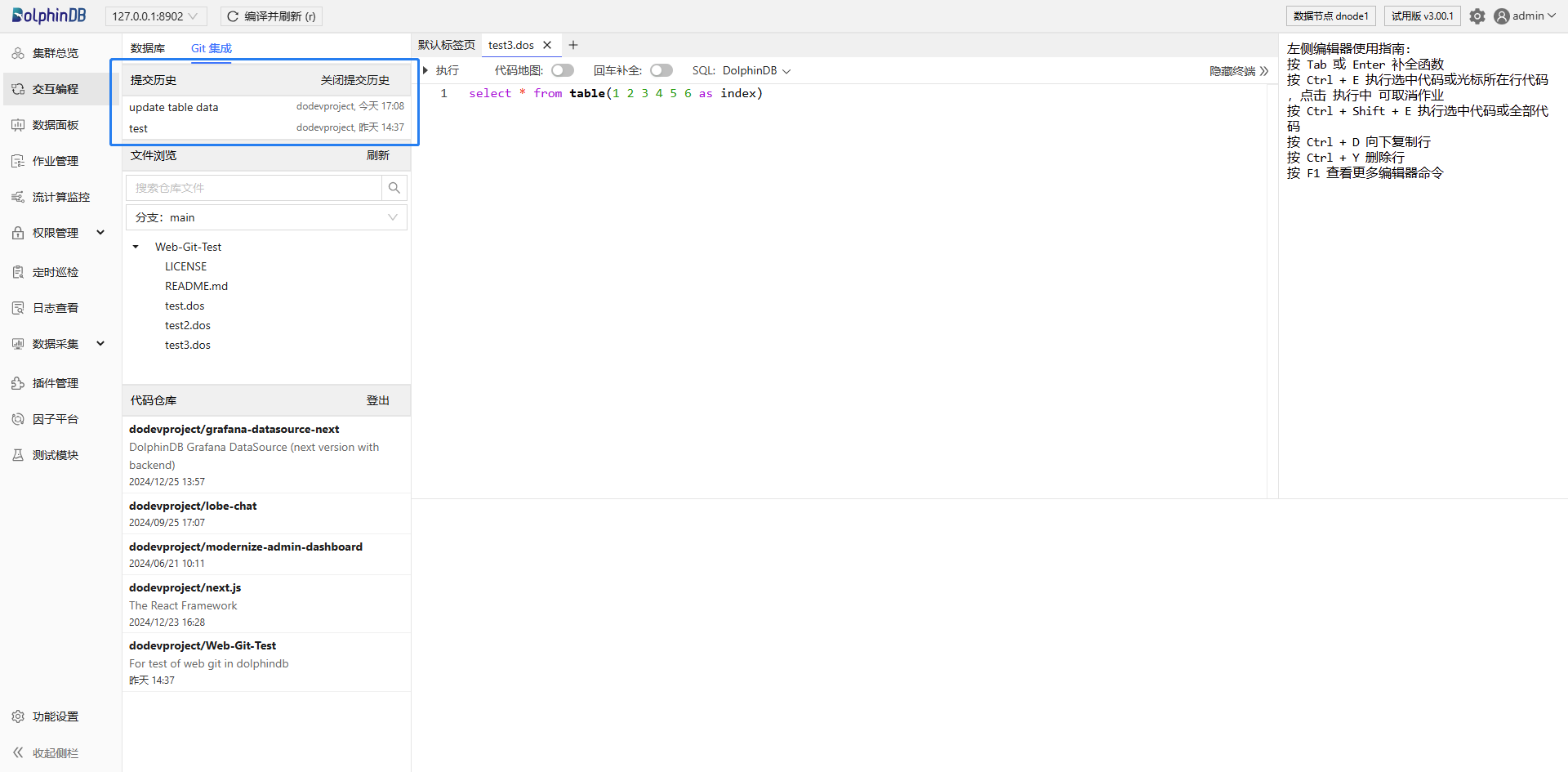This screenshot has width=1568, height=772.
Task: Collapse the Web-Git-Test tree folder
Action: (x=136, y=247)
